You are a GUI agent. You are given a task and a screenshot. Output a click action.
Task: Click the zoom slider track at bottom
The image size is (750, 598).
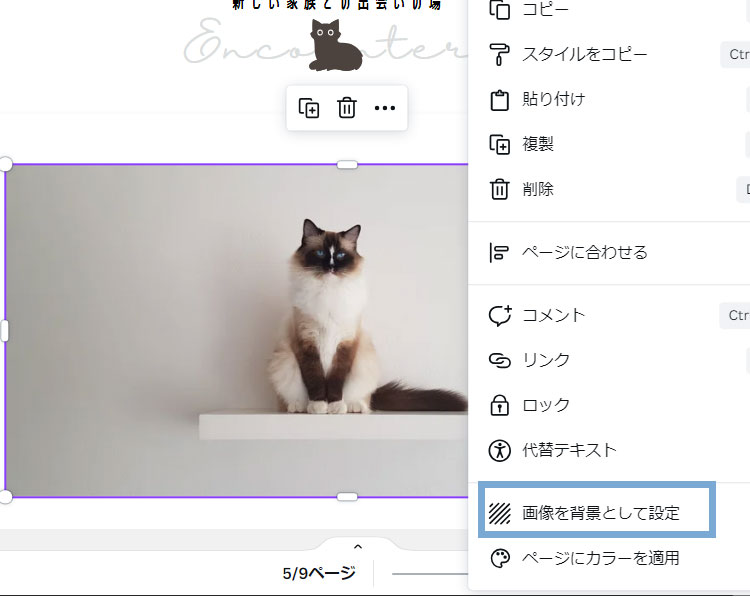[x=430, y=574]
